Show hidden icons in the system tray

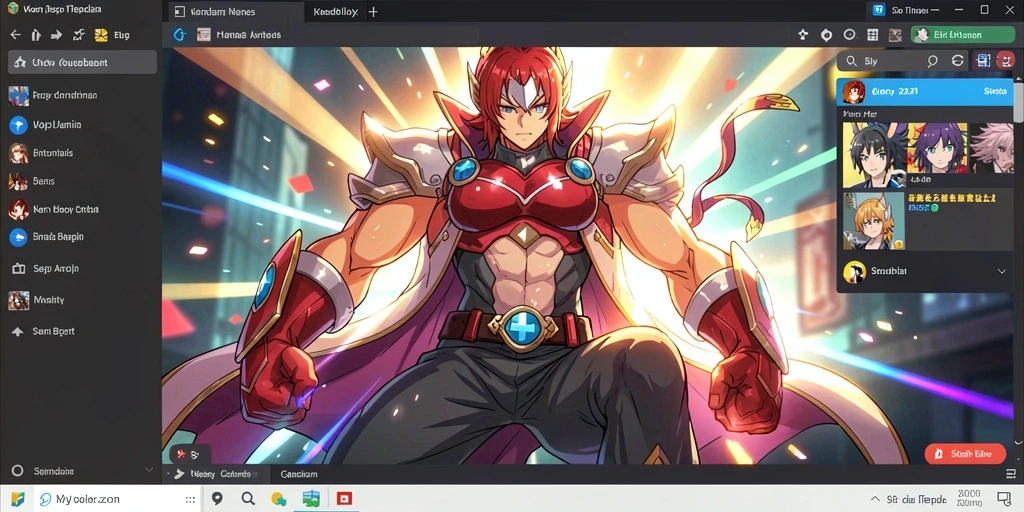pos(874,499)
